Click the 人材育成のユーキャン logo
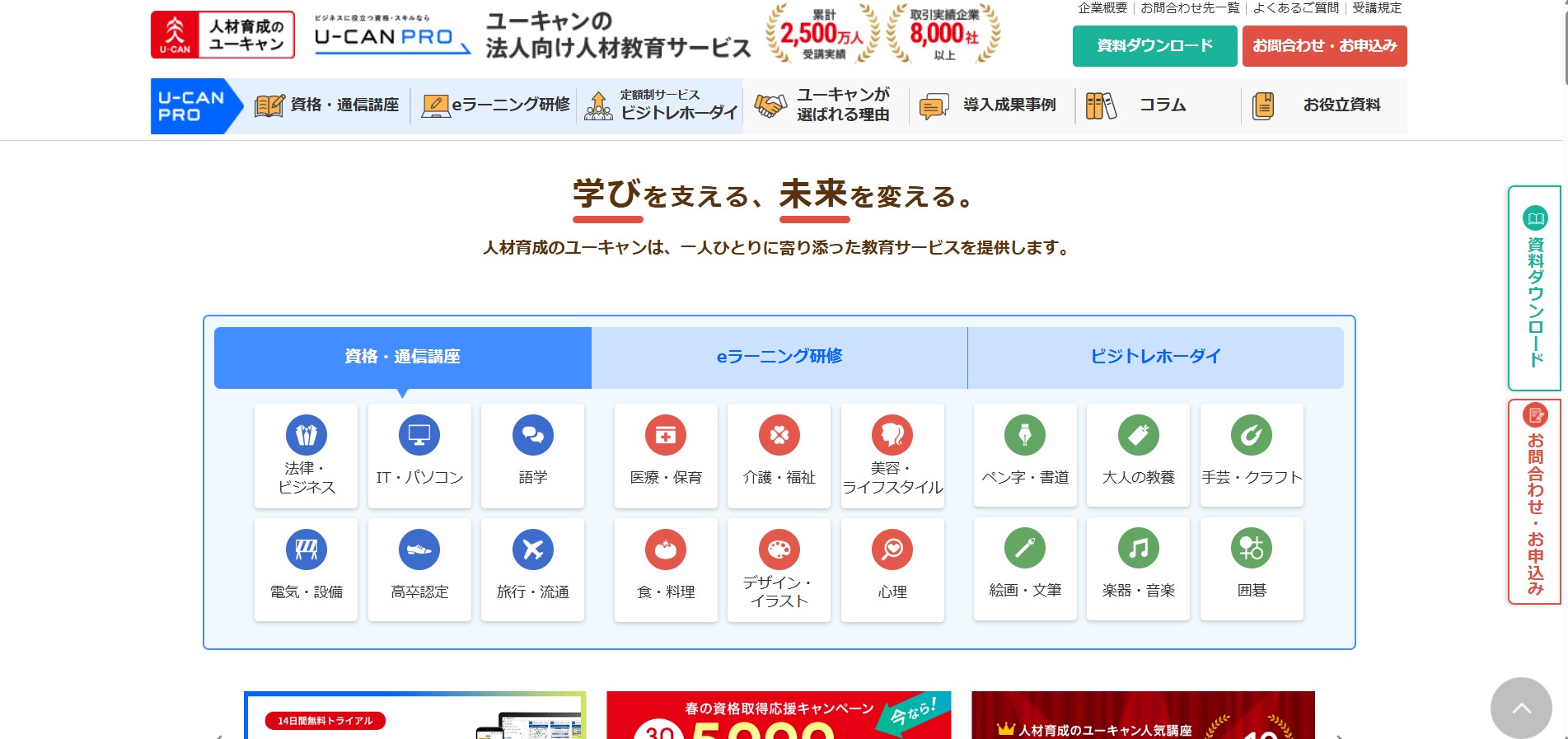This screenshot has width=1568, height=739. tap(222, 35)
